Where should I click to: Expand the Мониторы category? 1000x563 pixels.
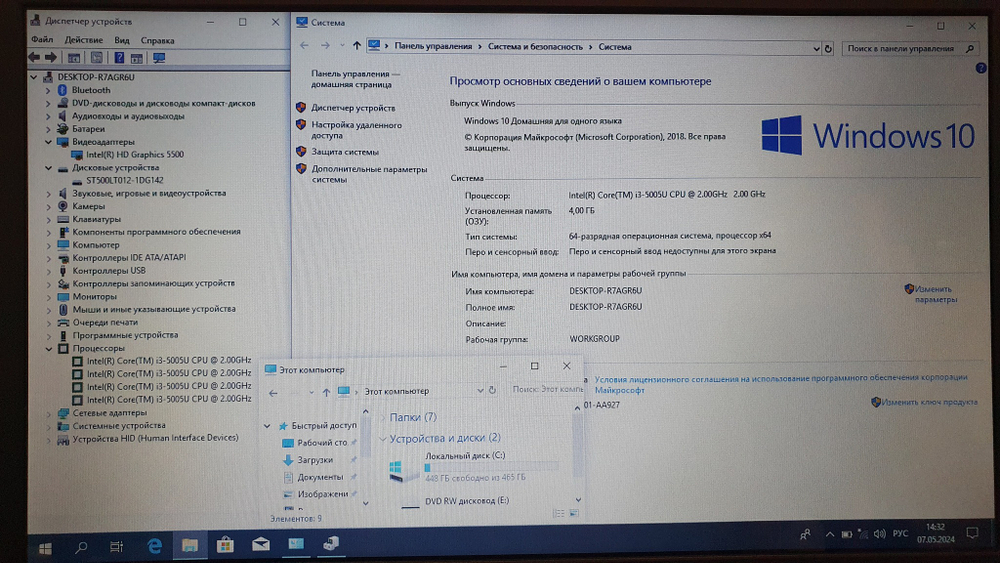point(48,296)
